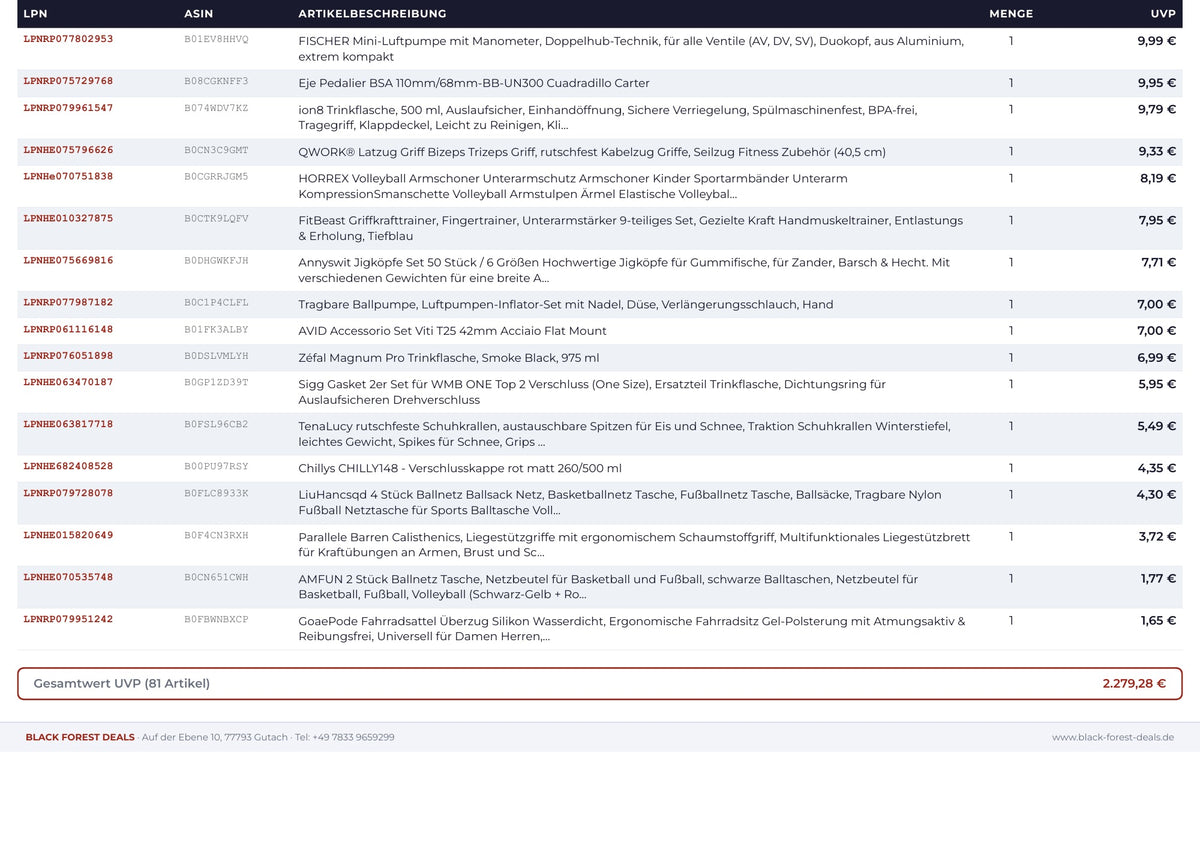
Task: Click the MENGE column header
Action: 1011,14
